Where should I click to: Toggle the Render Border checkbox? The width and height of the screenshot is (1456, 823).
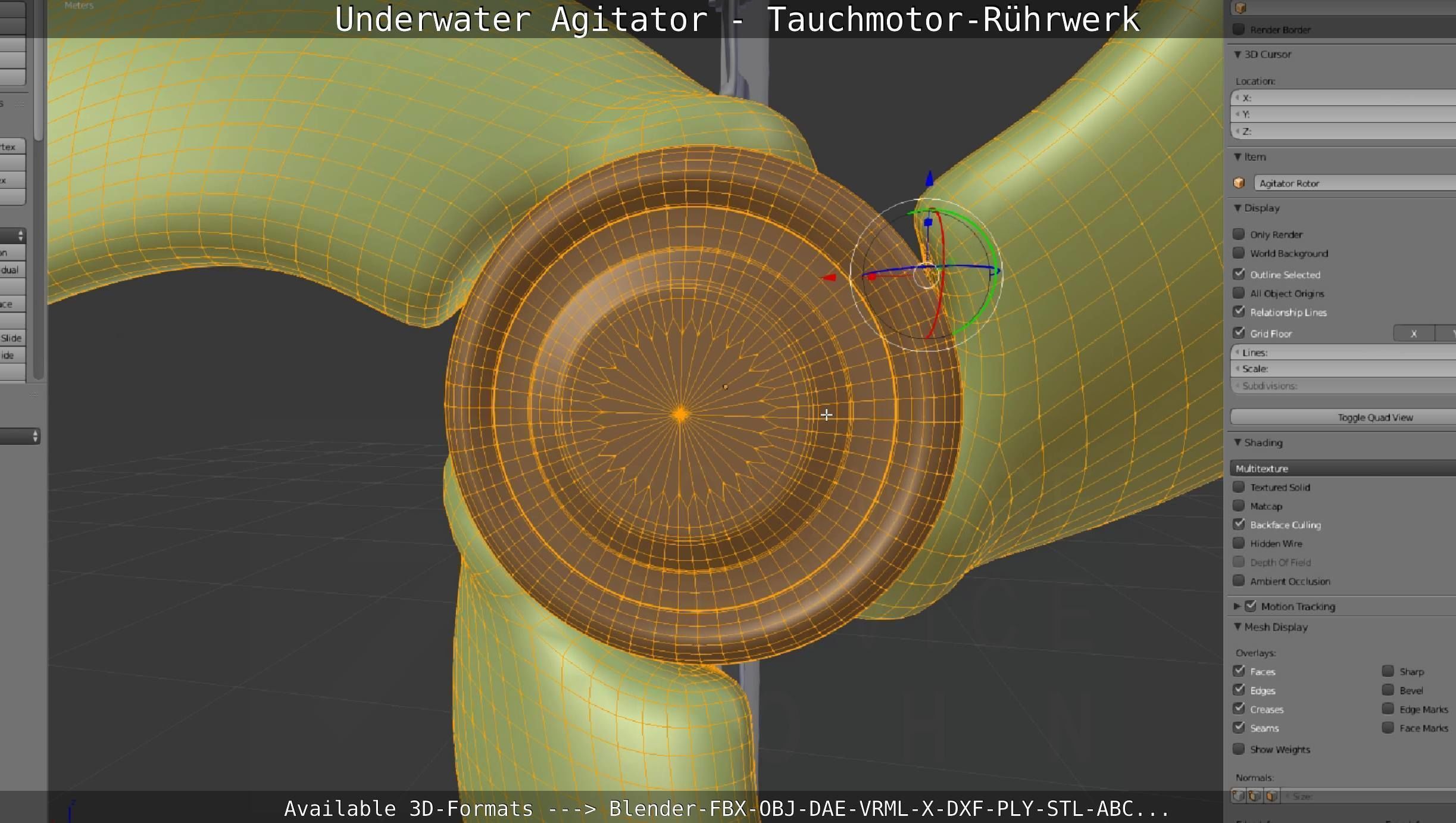coord(1239,29)
